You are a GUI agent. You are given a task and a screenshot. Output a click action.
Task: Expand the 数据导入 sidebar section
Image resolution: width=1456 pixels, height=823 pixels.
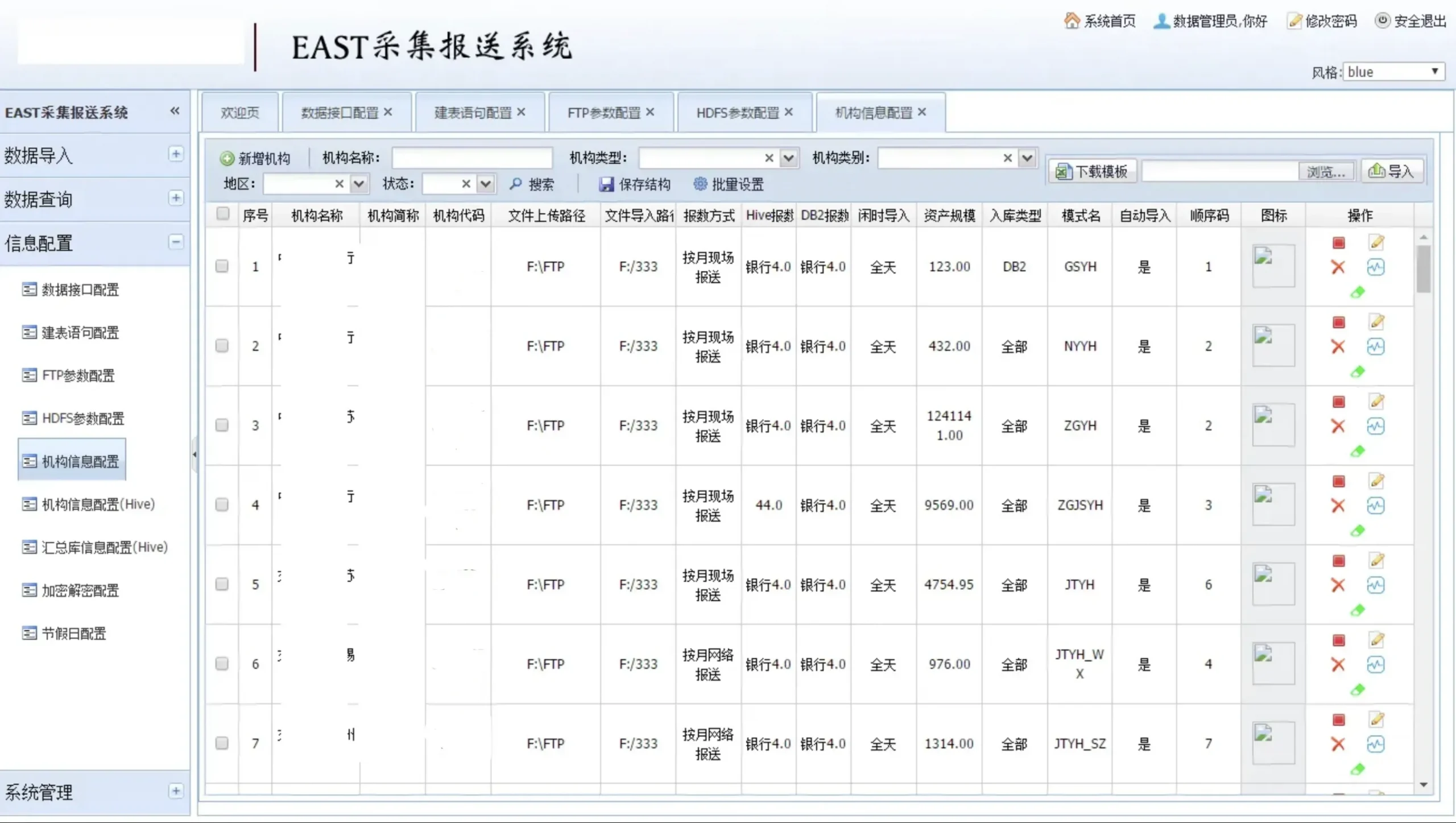[176, 154]
